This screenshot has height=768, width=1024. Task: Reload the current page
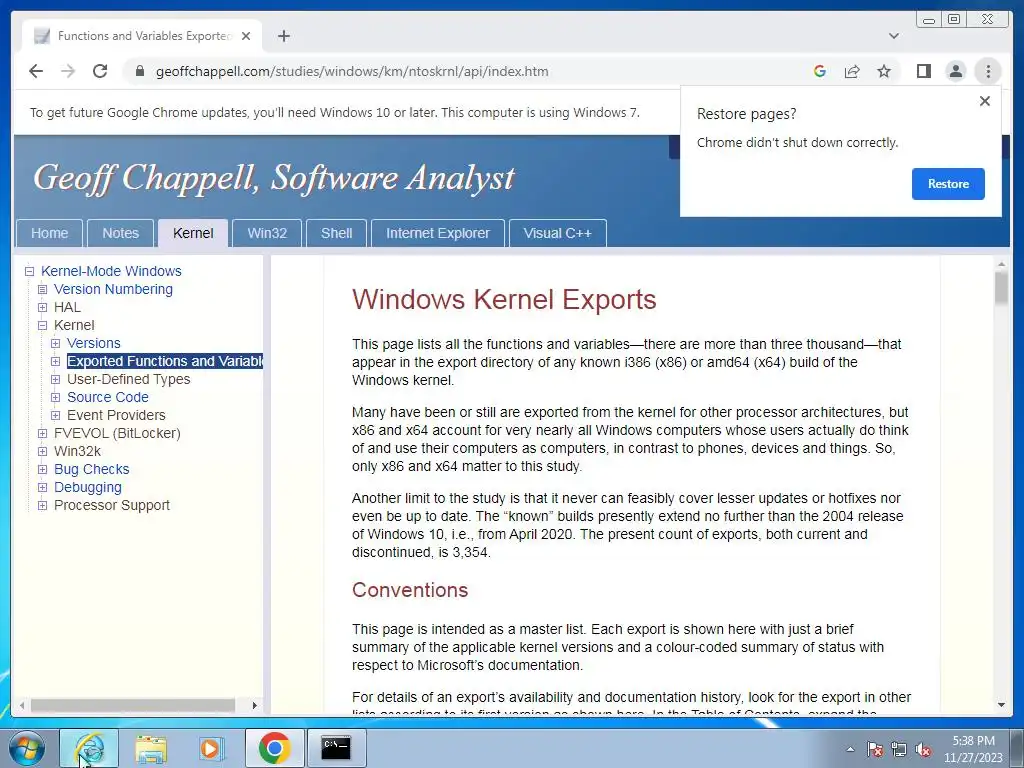coord(100,71)
